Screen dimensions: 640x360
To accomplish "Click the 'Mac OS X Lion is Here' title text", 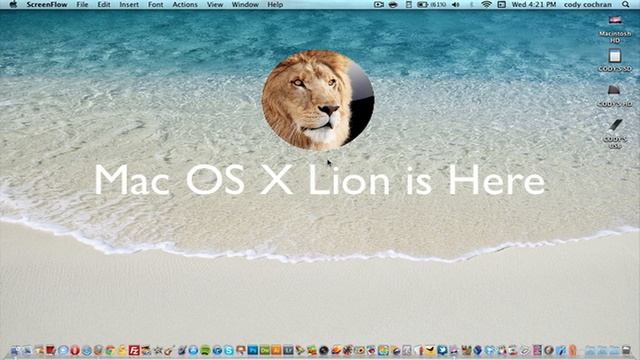I will 320,180.
